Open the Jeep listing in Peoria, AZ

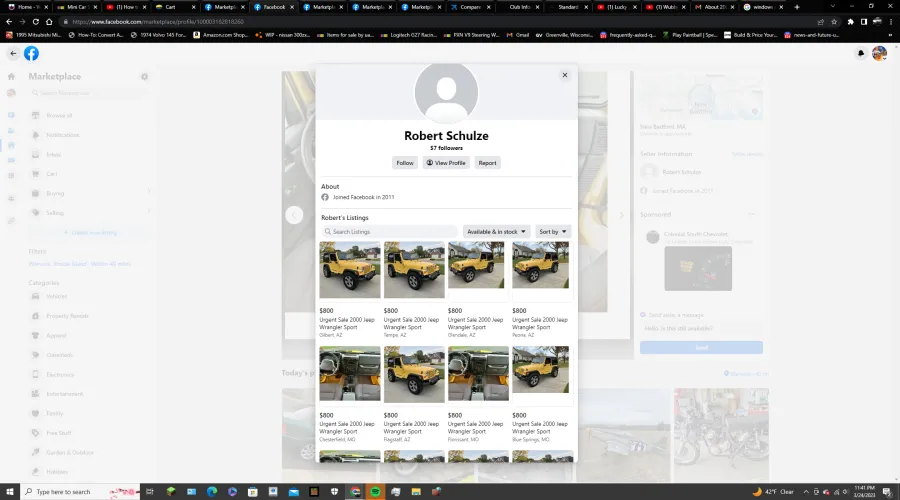pos(542,290)
